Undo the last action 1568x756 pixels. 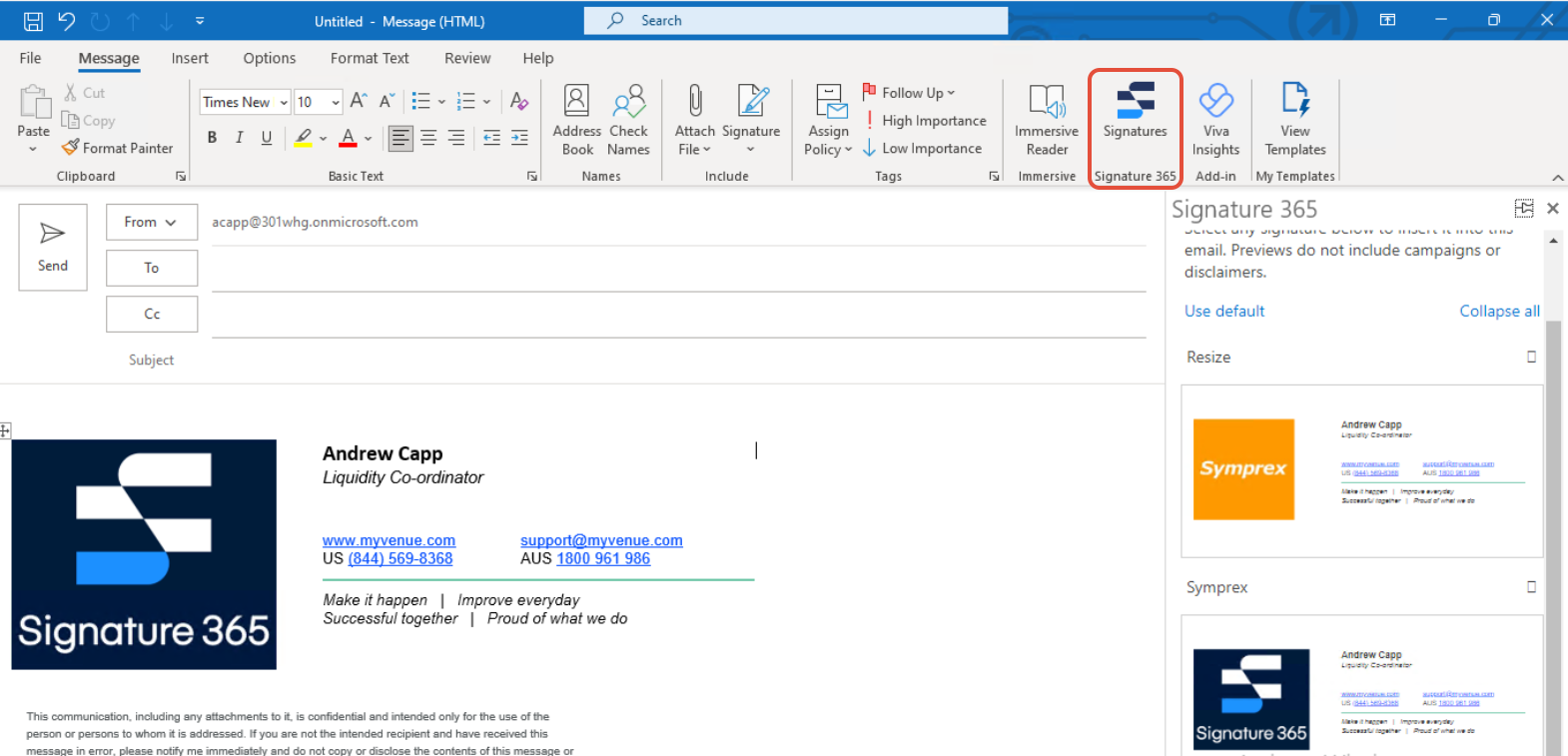point(67,21)
